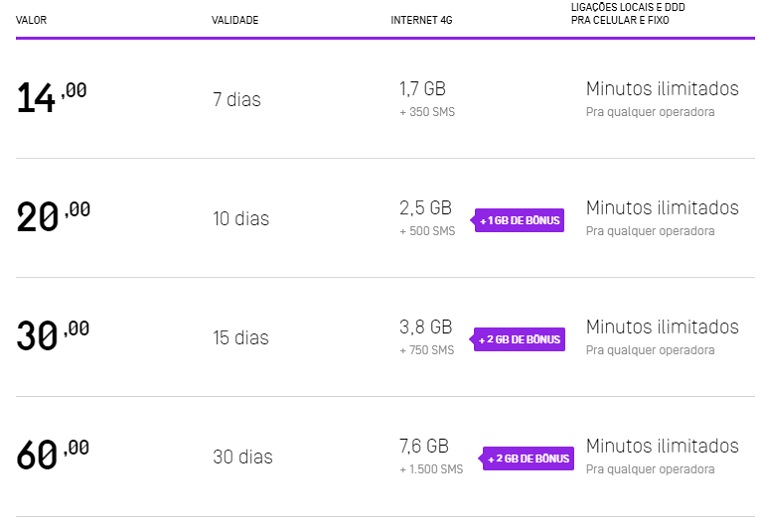Select the 7 dias validity text
The width and height of the screenshot is (760, 523).
click(x=237, y=100)
